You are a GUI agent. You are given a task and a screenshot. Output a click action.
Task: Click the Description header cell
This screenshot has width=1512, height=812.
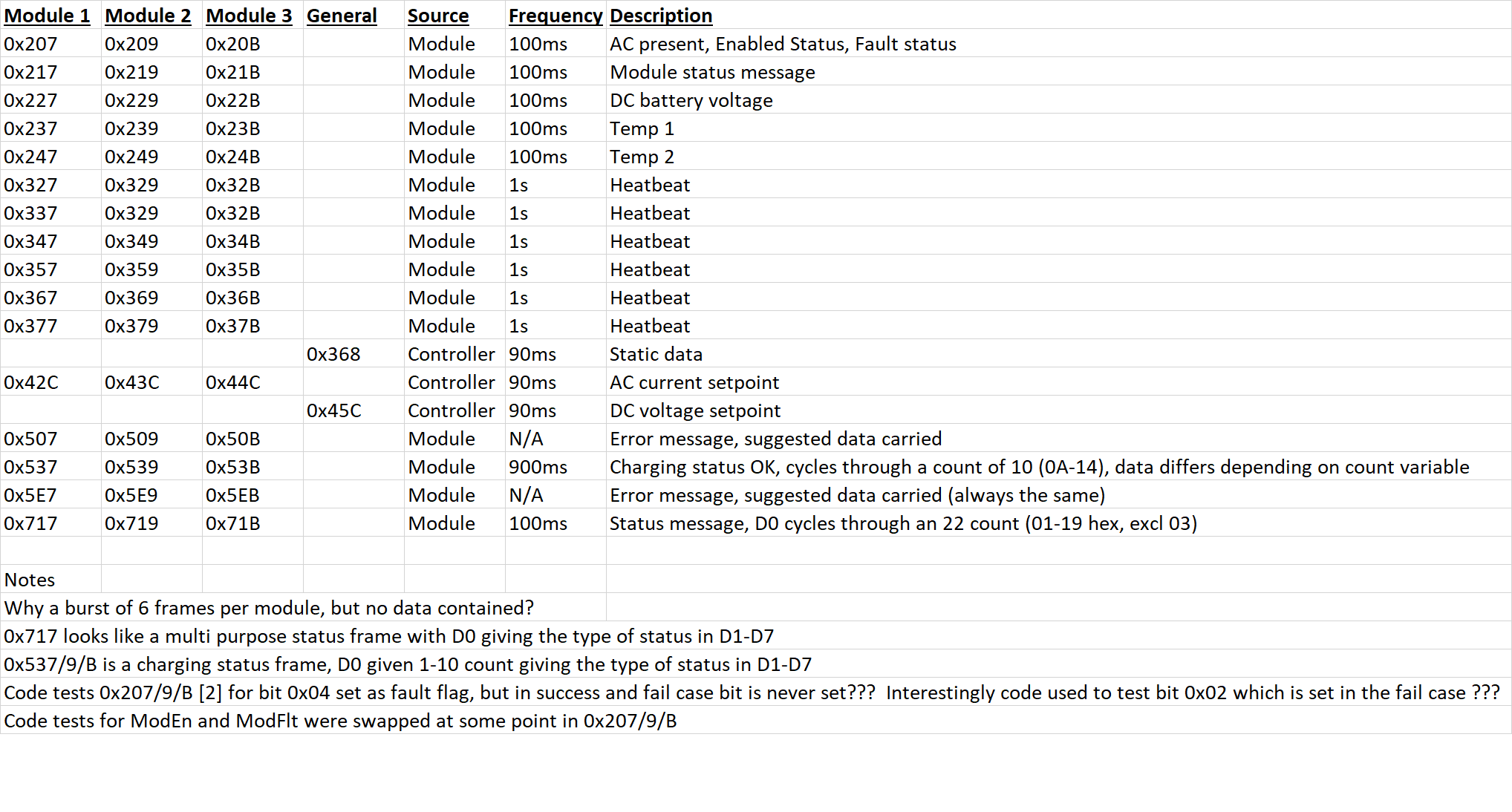pos(660,16)
